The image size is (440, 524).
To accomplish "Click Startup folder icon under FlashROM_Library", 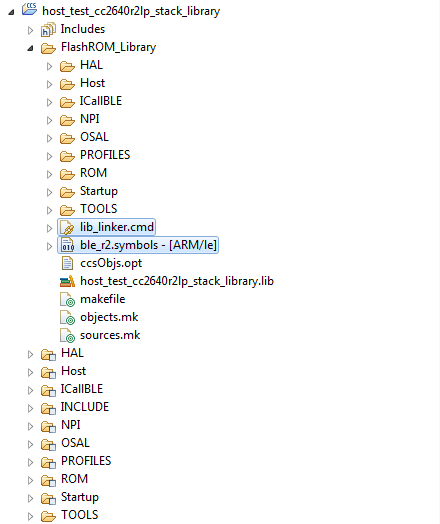I will click(x=67, y=192).
